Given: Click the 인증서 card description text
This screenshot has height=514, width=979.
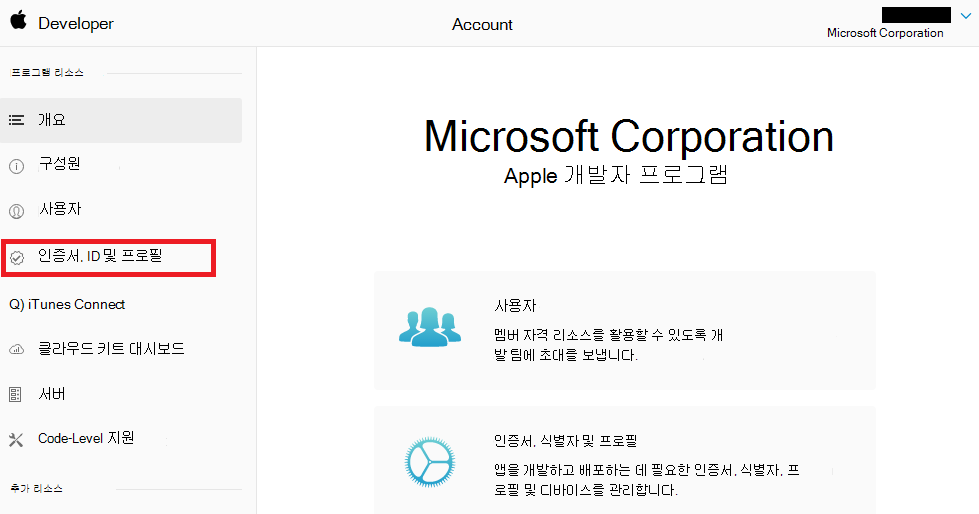Looking at the screenshot, I should pos(647,480).
